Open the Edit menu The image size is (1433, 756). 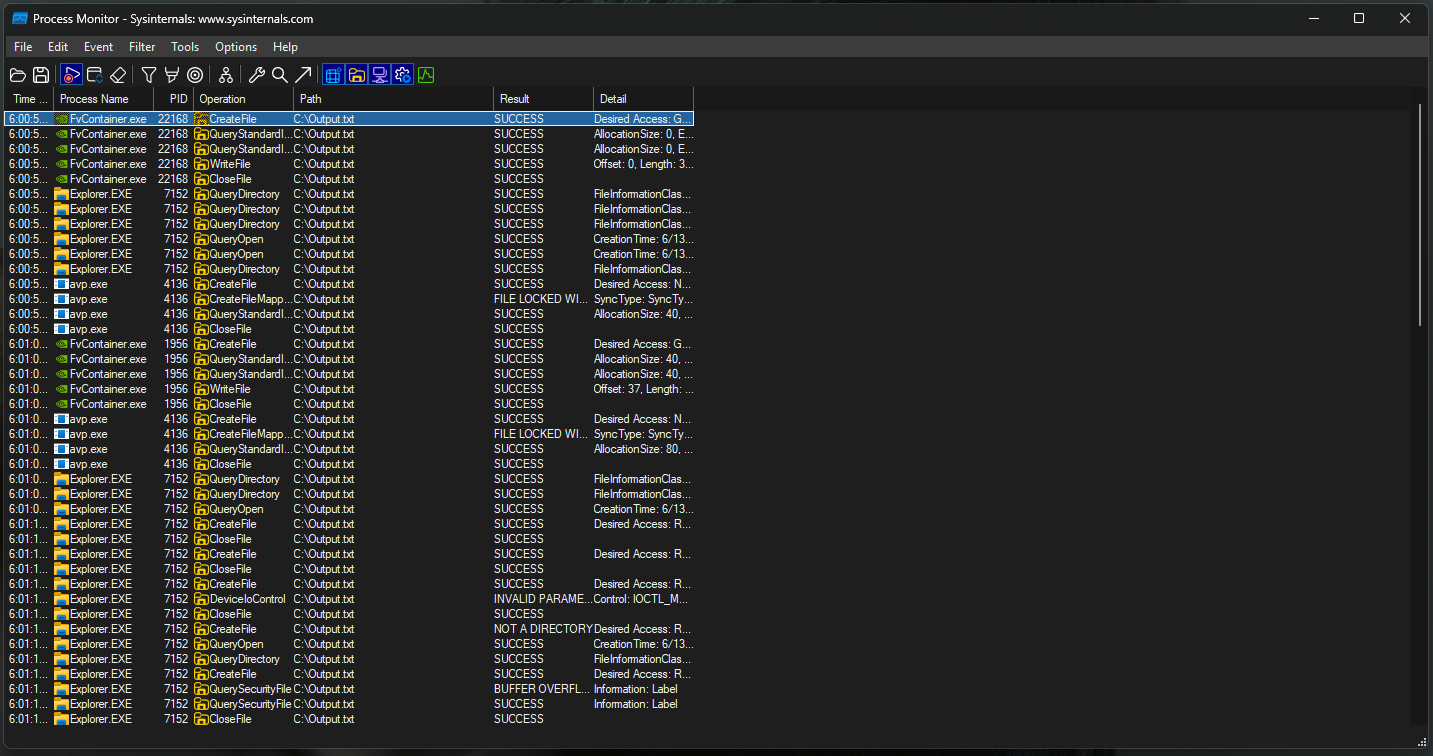pos(58,47)
